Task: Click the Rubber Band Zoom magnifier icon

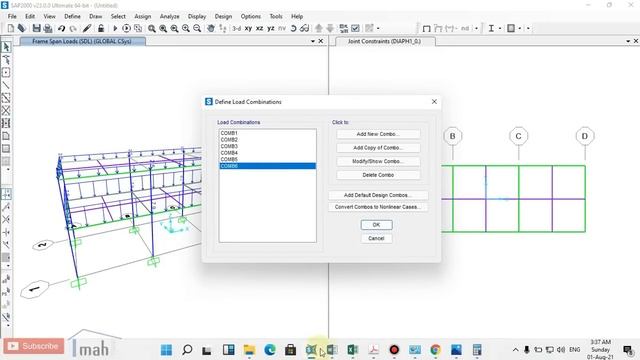Action: point(151,28)
